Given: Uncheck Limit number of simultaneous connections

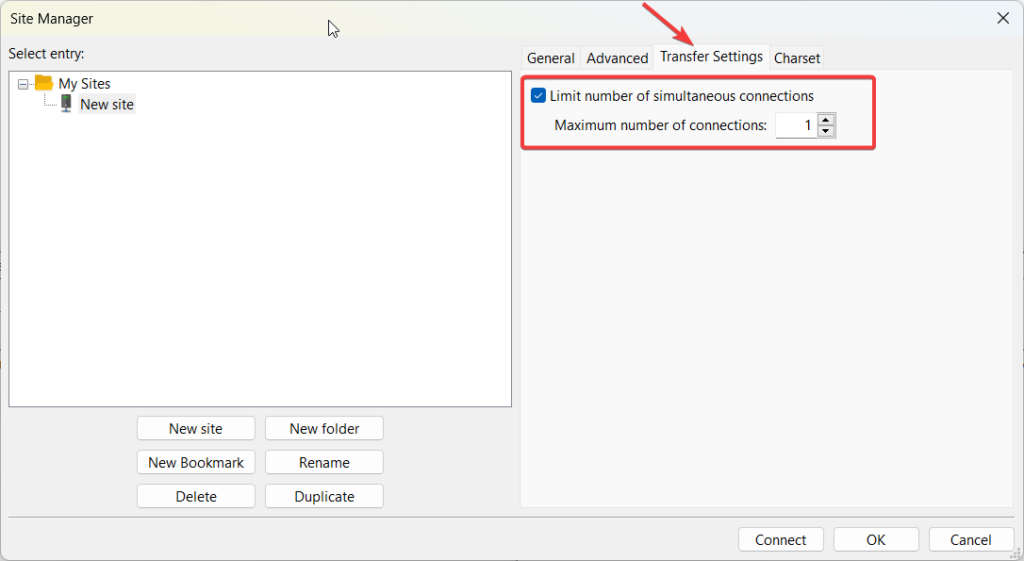Looking at the screenshot, I should coord(539,96).
